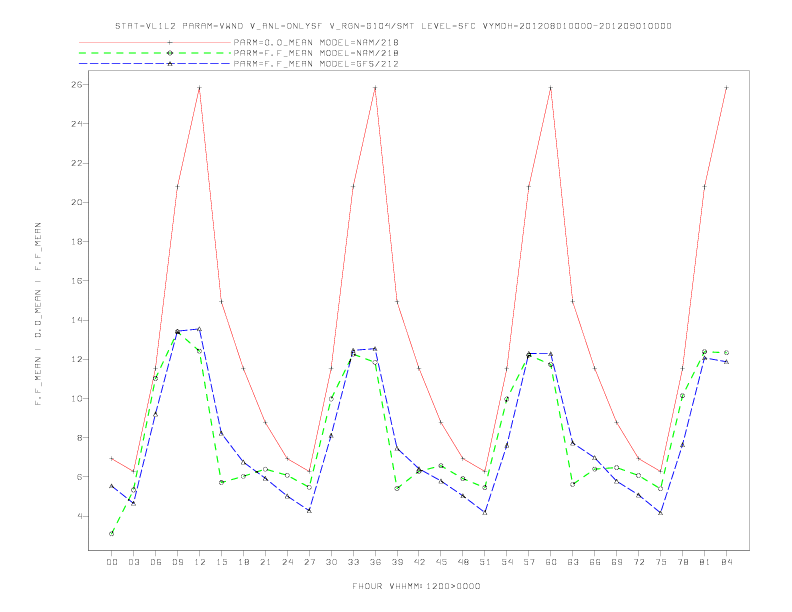Click x-axis forecast hour label 81
This screenshot has width=792, height=612.
pyautogui.click(x=705, y=562)
